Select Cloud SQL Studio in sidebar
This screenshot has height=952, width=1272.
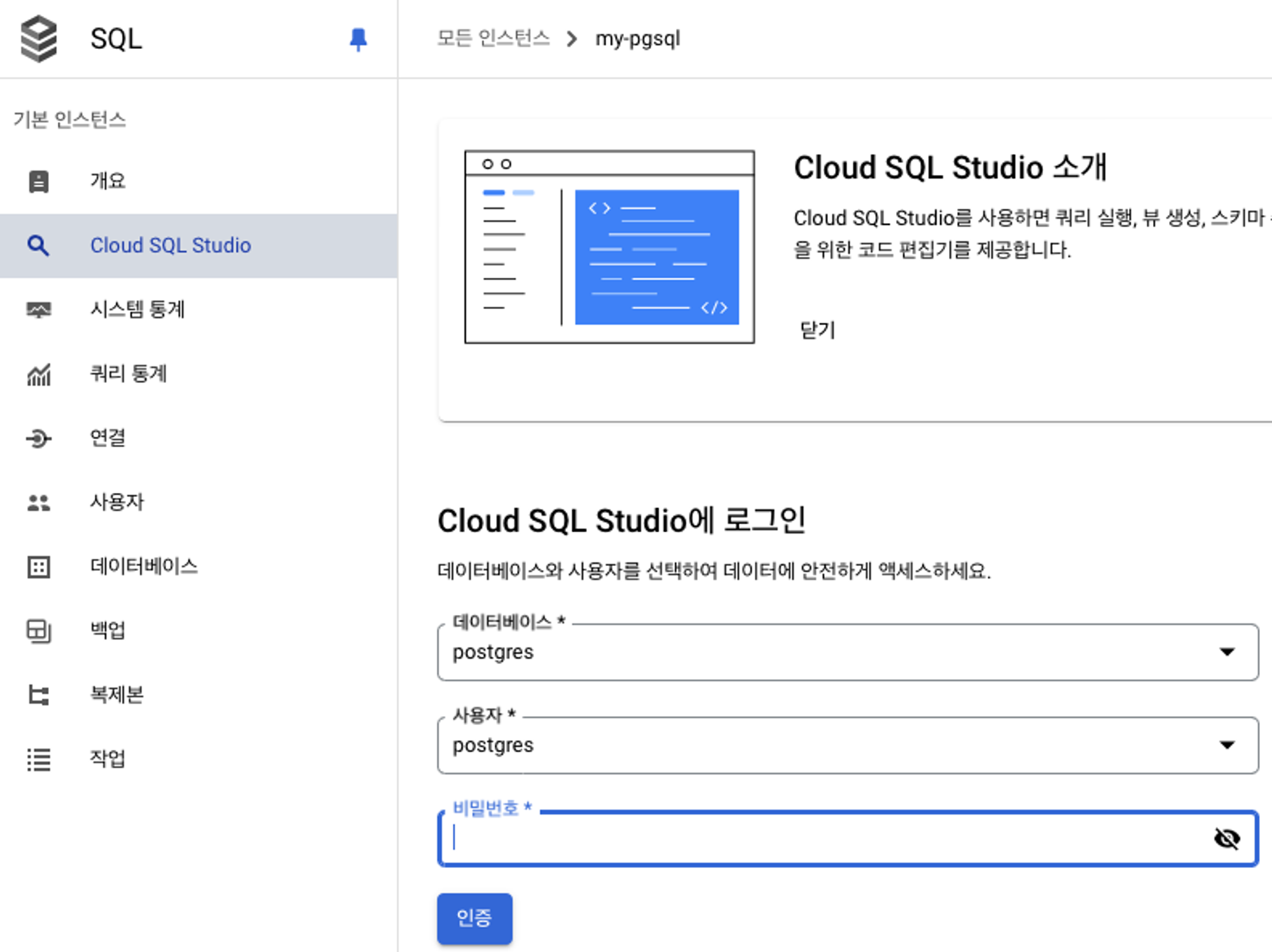point(170,245)
